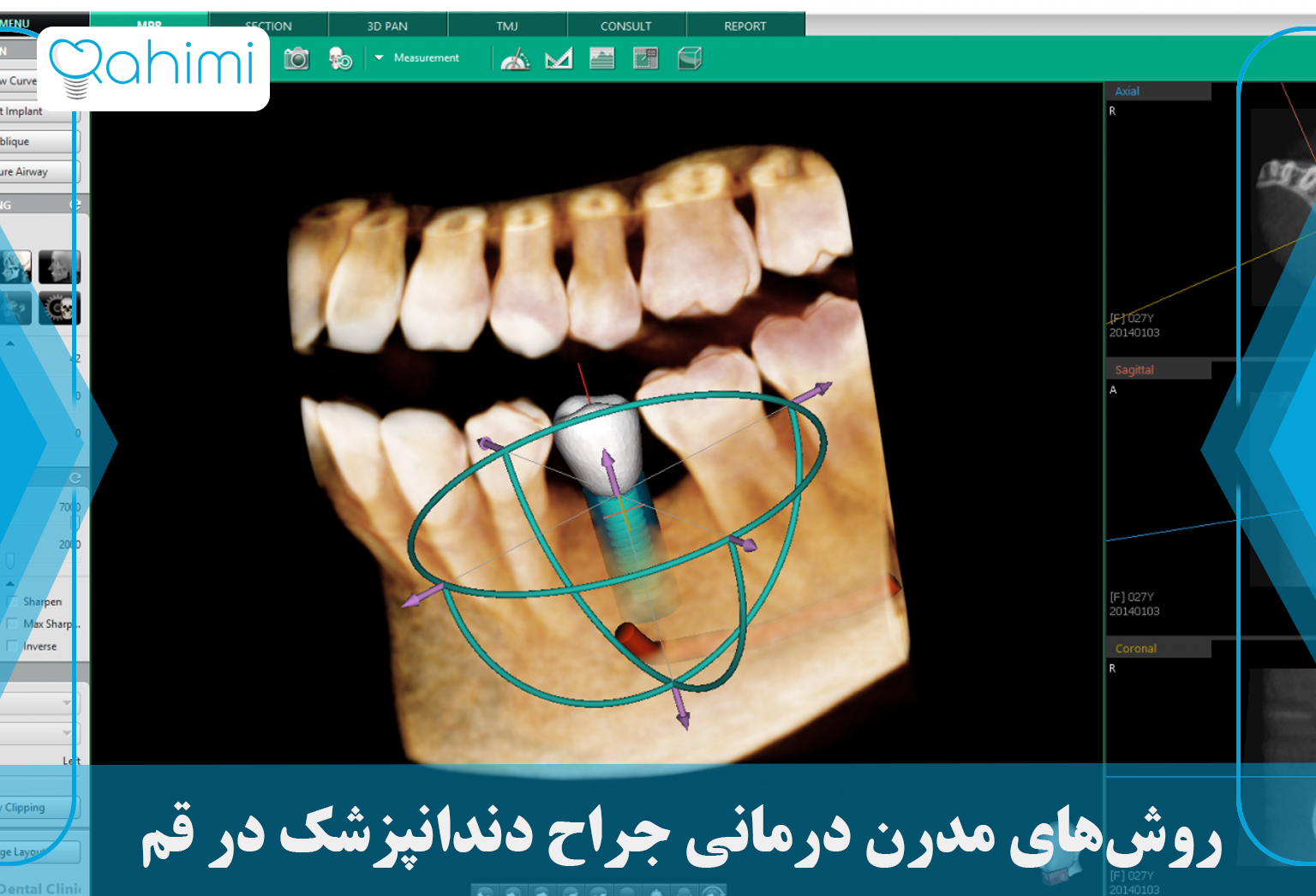Select the angle protractor measurement tool
The height and width of the screenshot is (896, 1316).
point(515,58)
